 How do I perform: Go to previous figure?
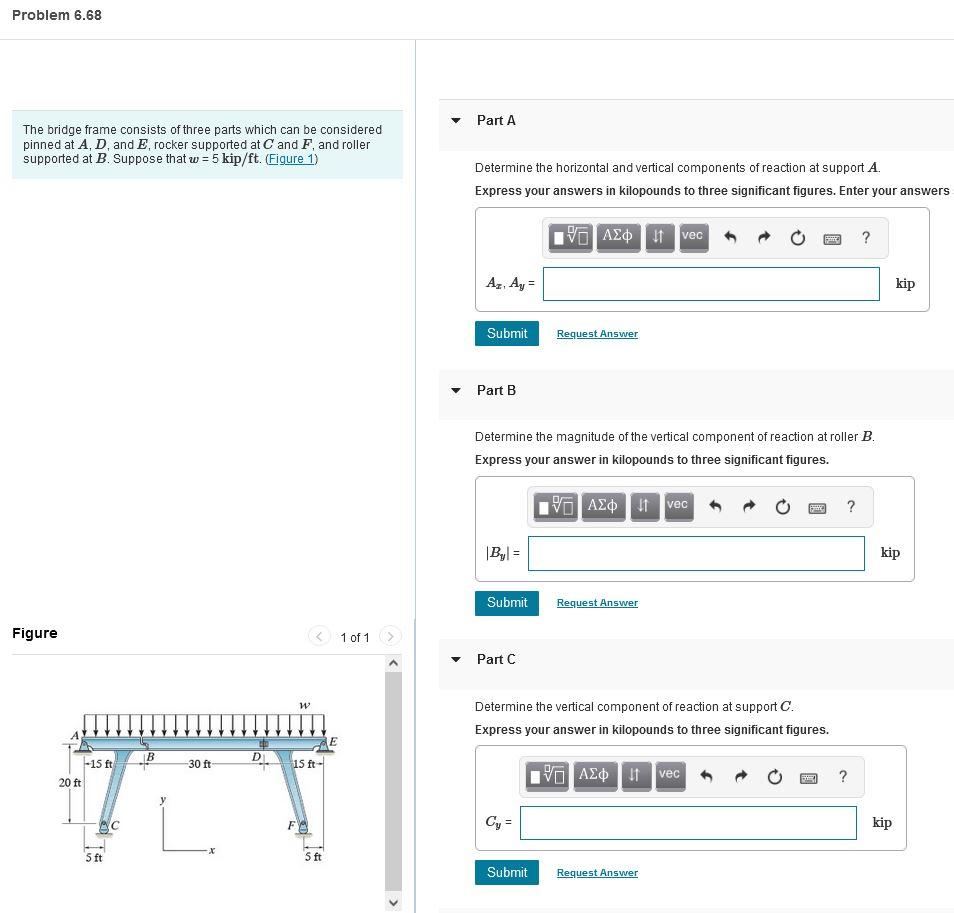pos(319,637)
